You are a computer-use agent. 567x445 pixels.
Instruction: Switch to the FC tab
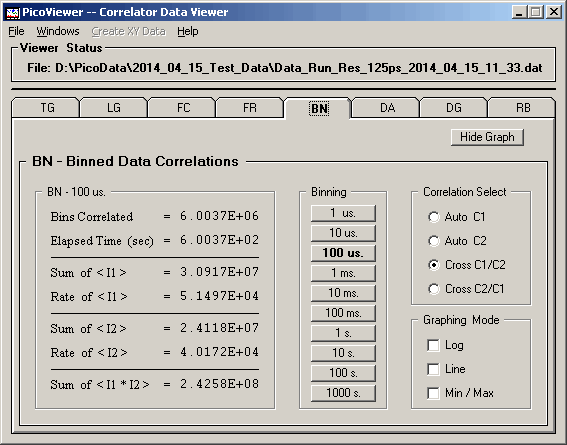click(x=182, y=108)
